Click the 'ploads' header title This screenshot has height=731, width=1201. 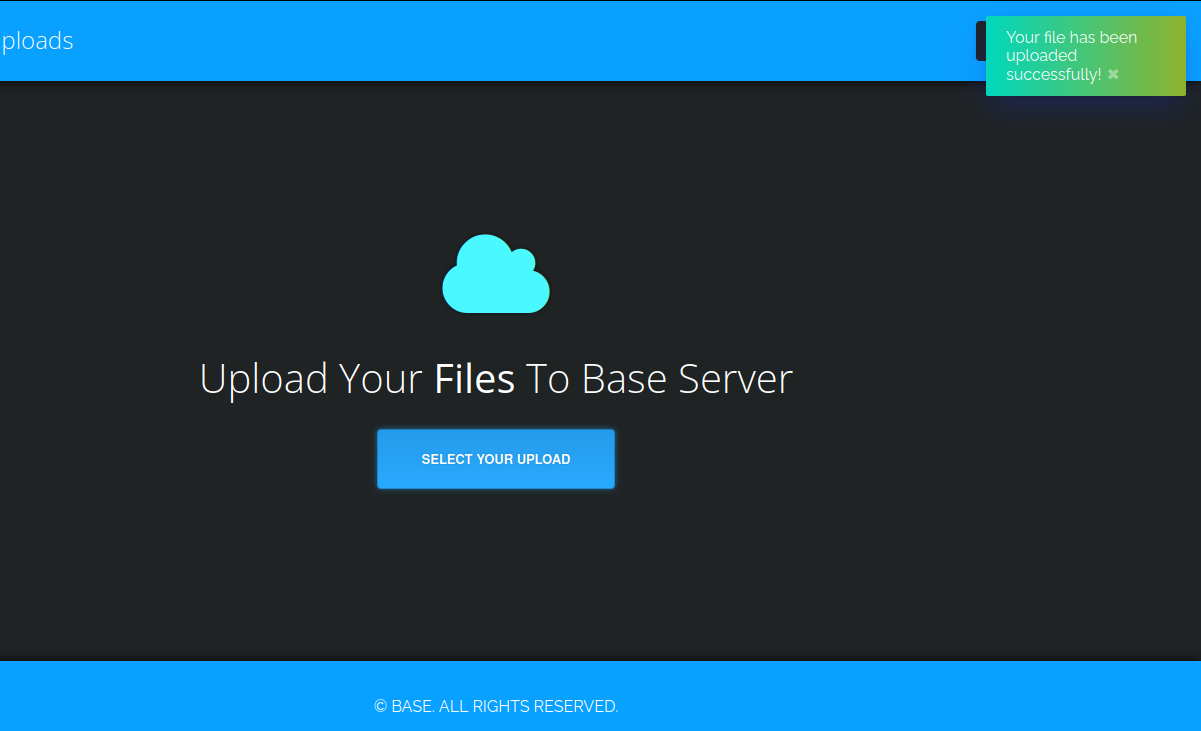click(37, 41)
